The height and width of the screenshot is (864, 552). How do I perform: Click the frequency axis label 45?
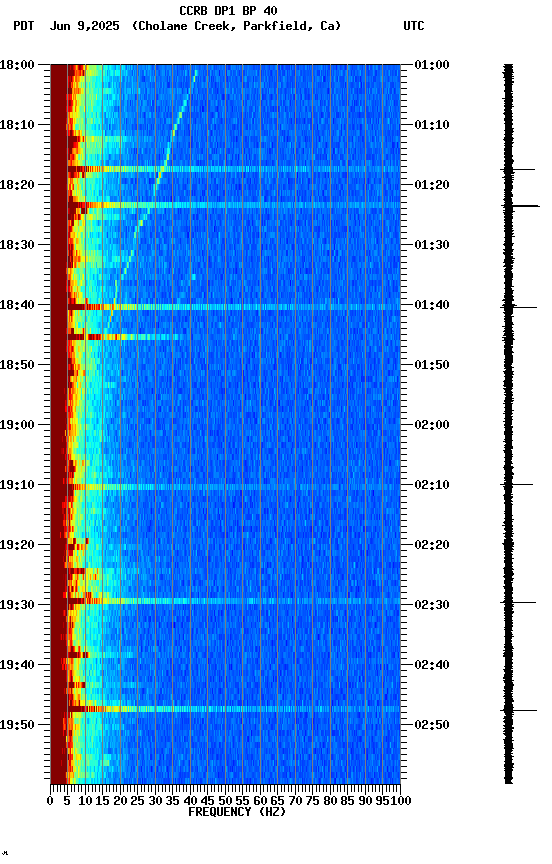[208, 801]
